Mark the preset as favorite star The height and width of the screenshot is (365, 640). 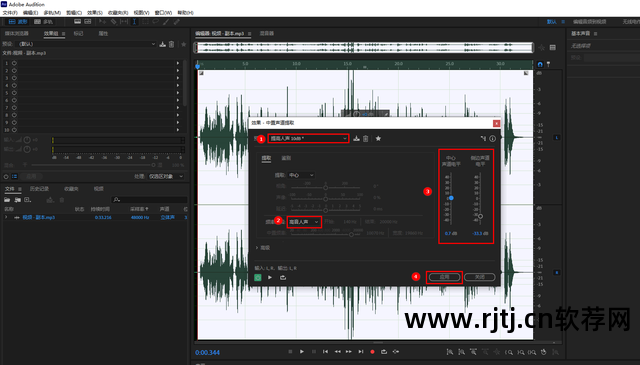(x=378, y=138)
